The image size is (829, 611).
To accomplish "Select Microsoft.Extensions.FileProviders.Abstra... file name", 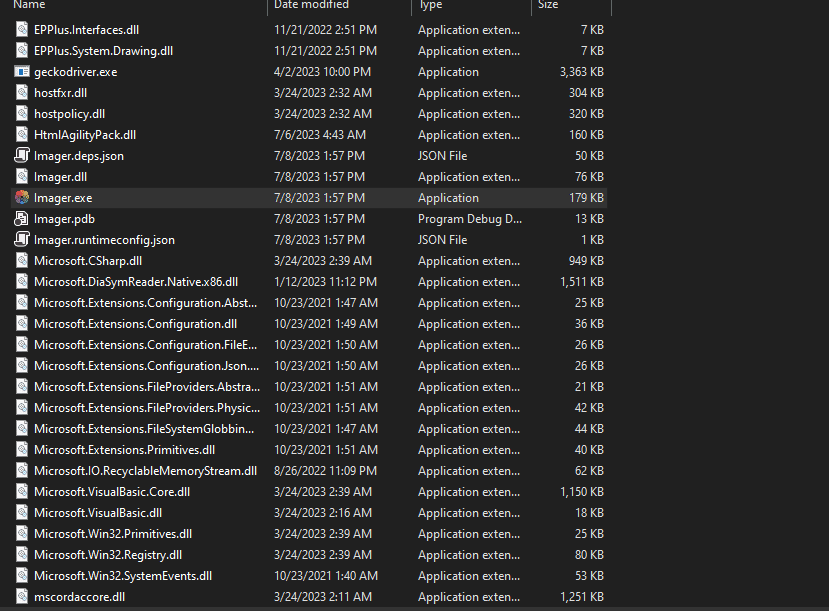I will click(x=147, y=387).
